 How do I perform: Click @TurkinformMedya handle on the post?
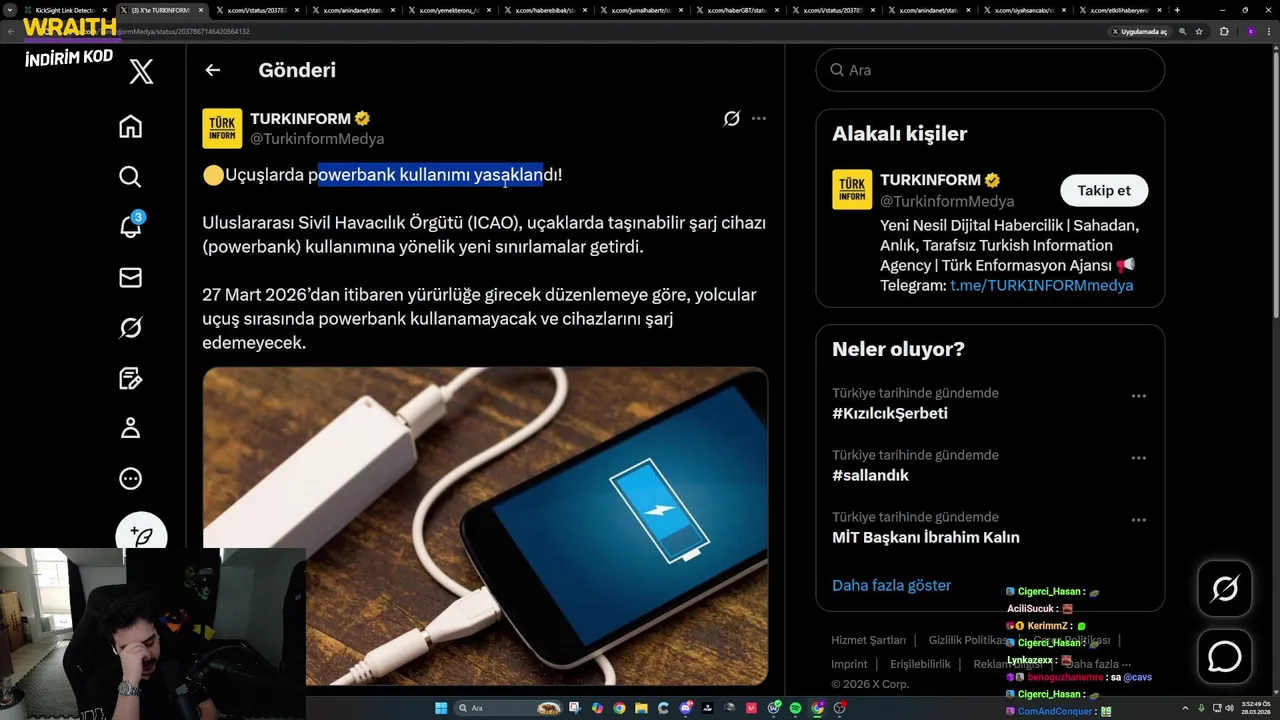tap(317, 139)
